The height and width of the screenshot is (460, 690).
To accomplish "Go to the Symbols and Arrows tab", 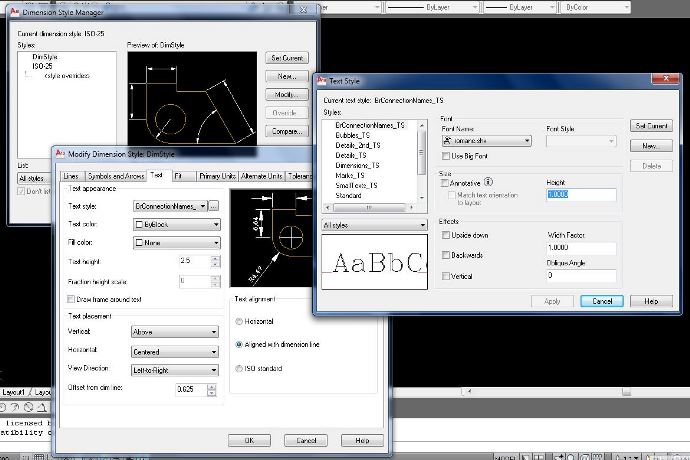I will point(117,176).
